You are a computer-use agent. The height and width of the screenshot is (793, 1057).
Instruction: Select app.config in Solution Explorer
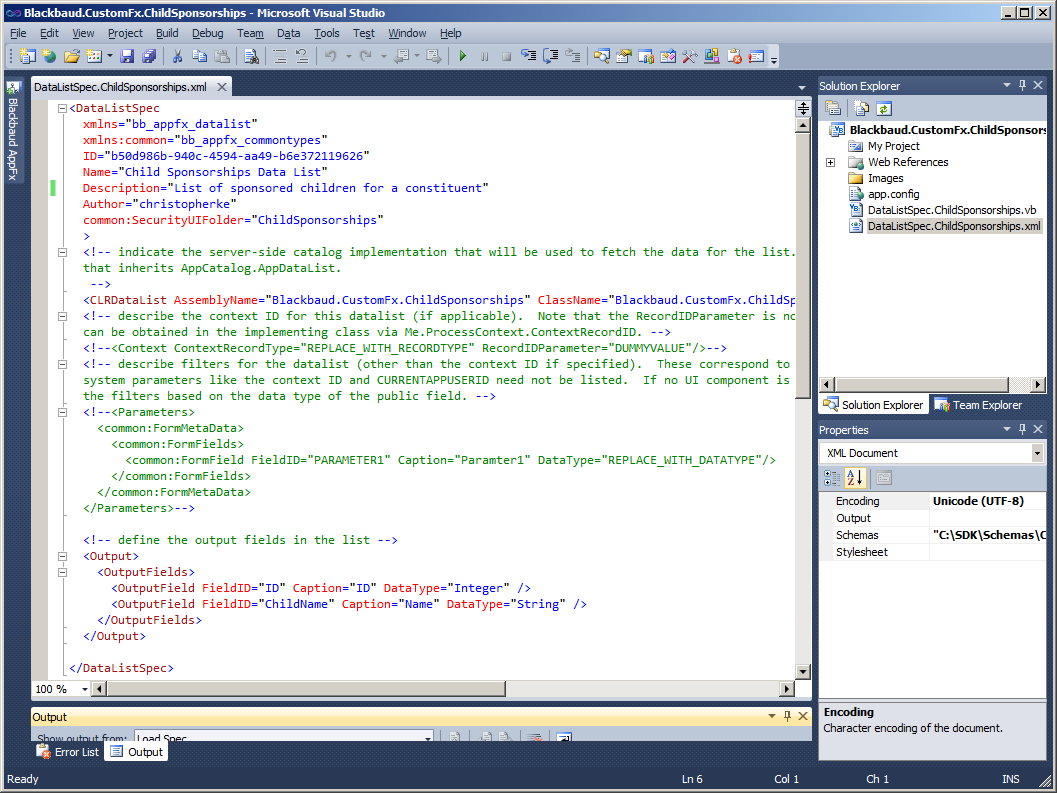[x=893, y=194]
